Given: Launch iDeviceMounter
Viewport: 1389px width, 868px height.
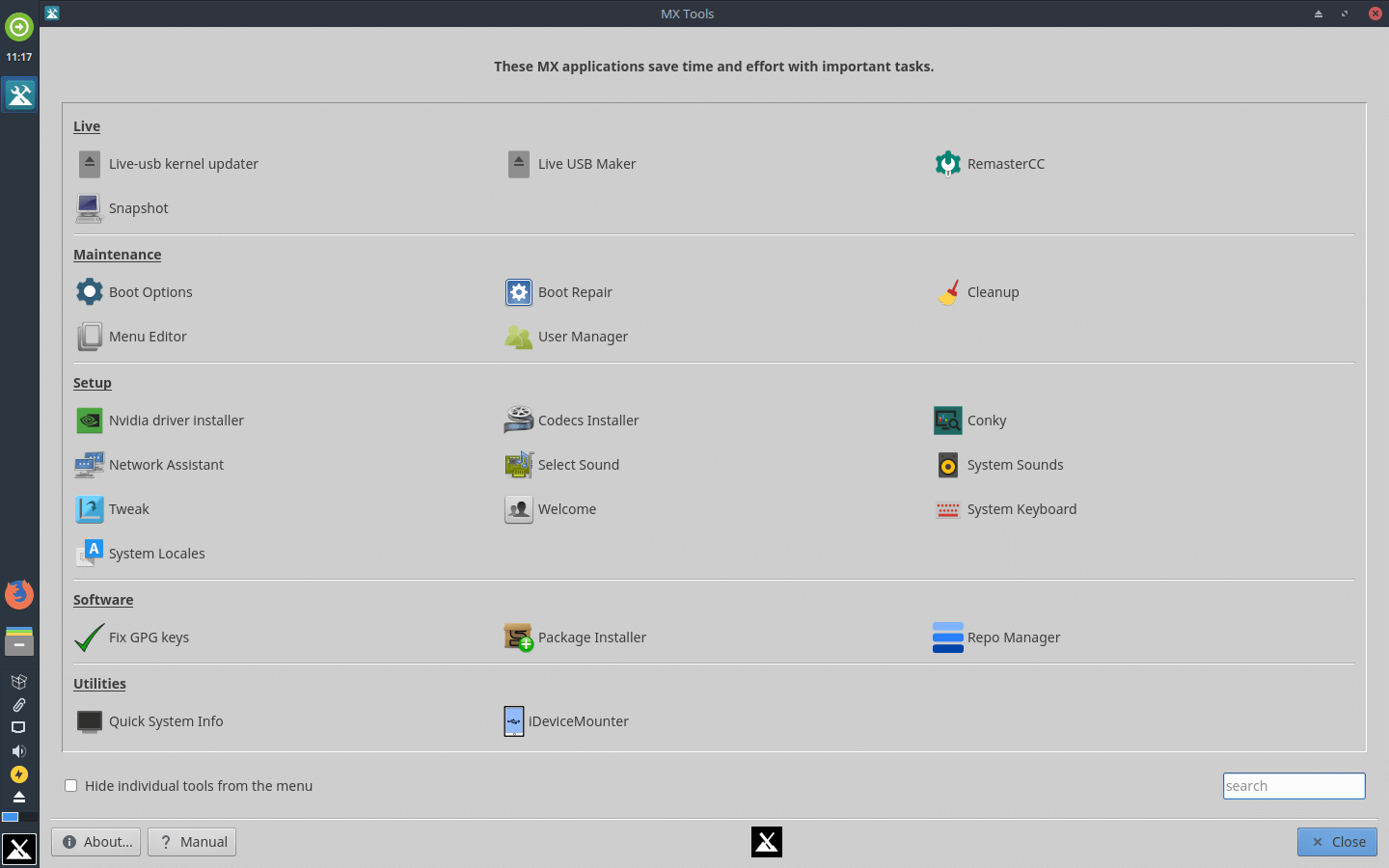Looking at the screenshot, I should tap(567, 721).
